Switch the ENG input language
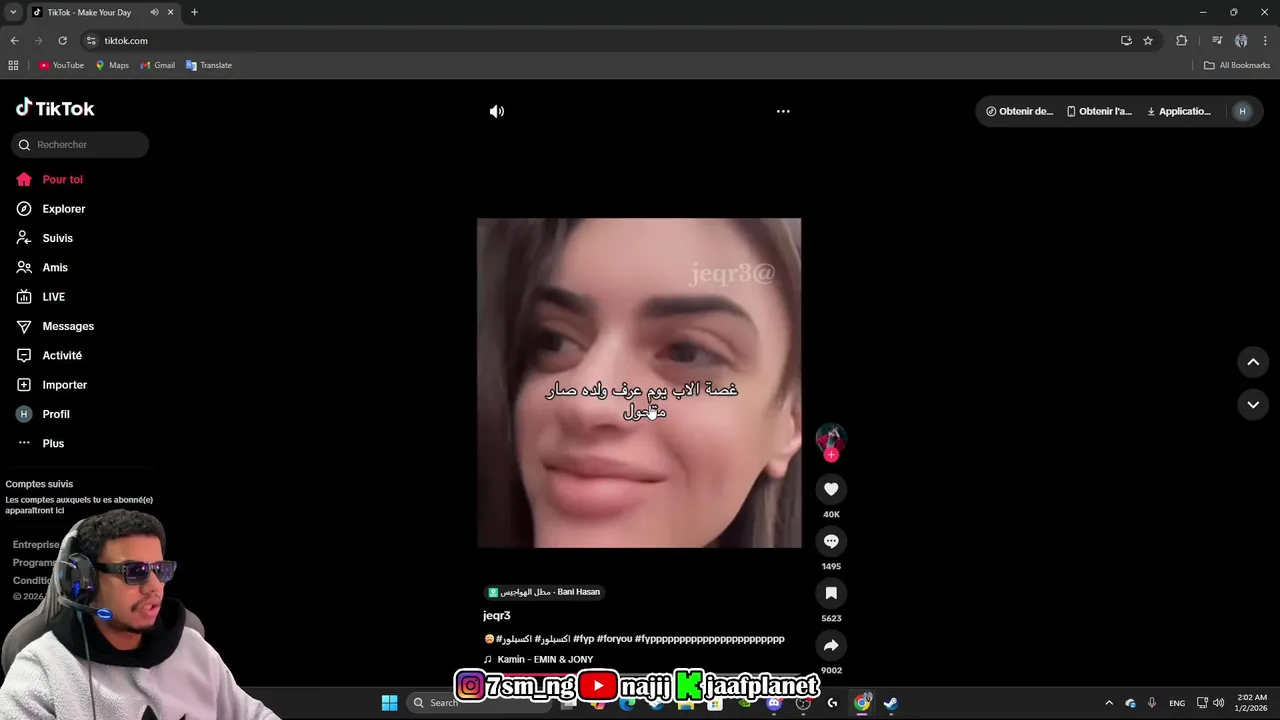The image size is (1280, 720). click(x=1177, y=703)
